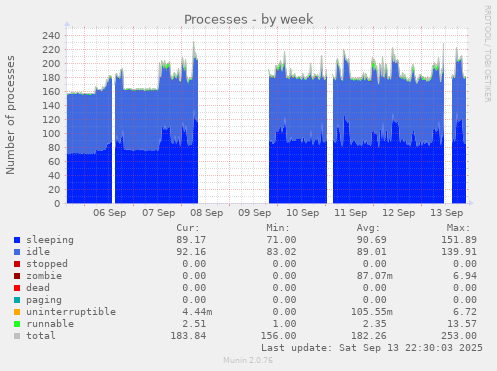Image resolution: width=497 pixels, height=371 pixels.
Task: Click the chart title Processes - by week
Action: (249, 19)
